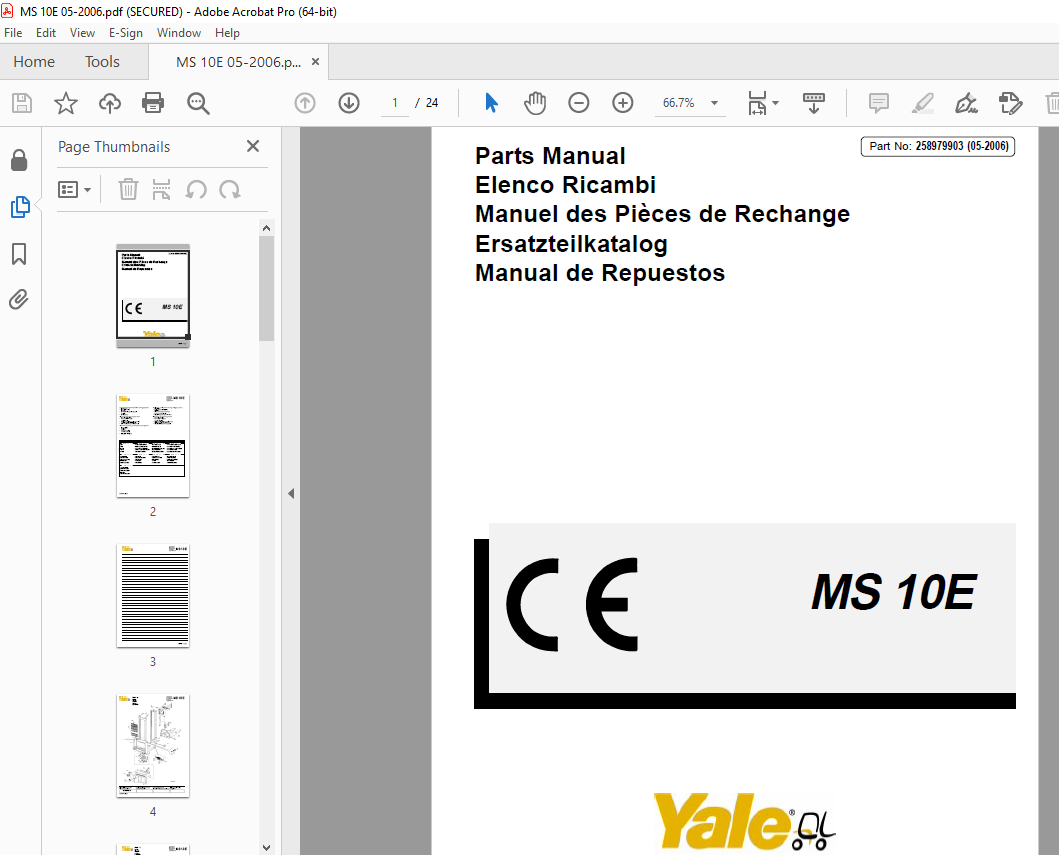
Task: Switch to the Home tab
Action: tap(34, 61)
